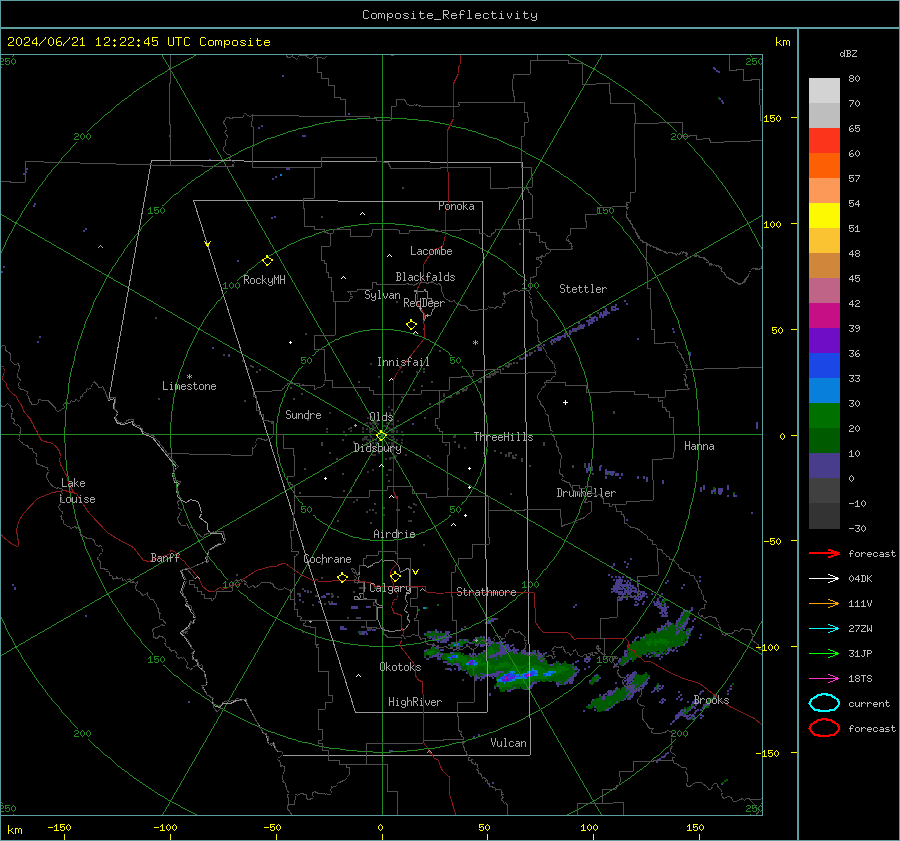Select the magenta 39-42 dBZ color swatch
The image size is (900, 841).
coord(824,316)
